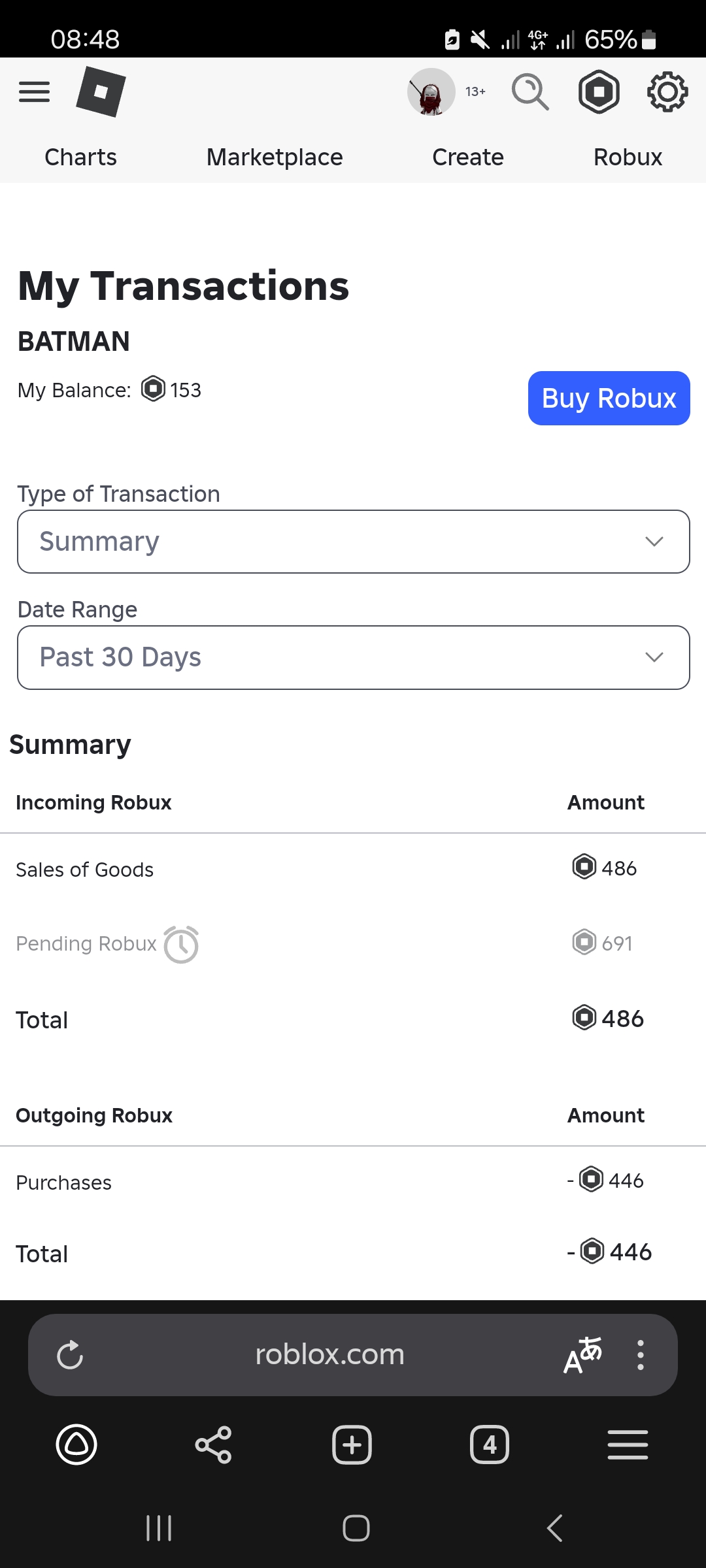
Task: Go to the Charts tab
Action: point(80,157)
